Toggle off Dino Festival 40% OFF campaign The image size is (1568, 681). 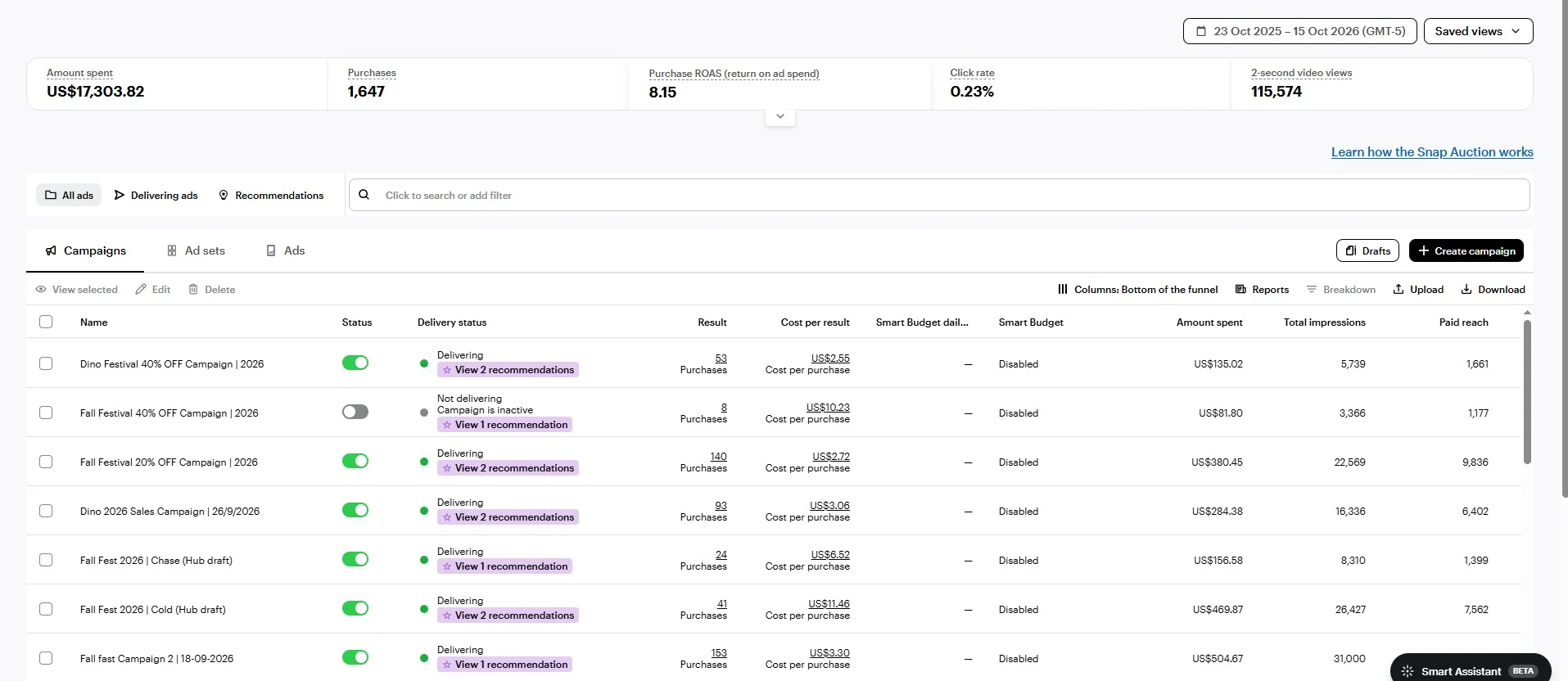[355, 363]
